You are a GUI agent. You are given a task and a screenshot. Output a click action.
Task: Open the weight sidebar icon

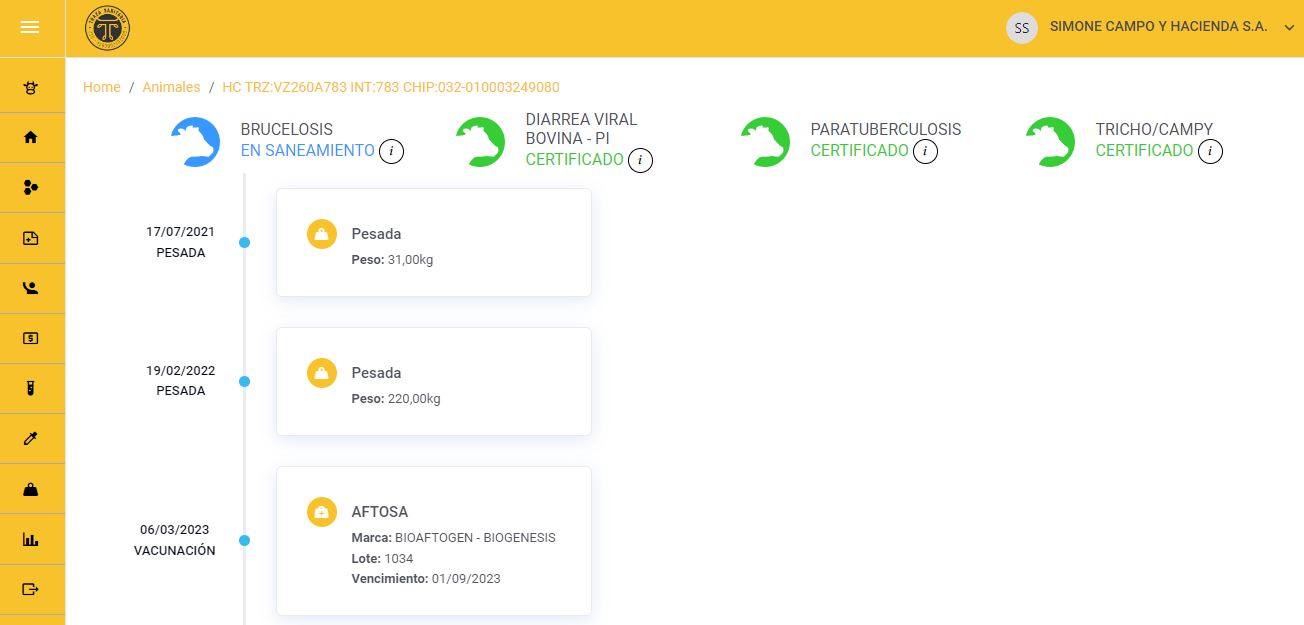coord(30,489)
